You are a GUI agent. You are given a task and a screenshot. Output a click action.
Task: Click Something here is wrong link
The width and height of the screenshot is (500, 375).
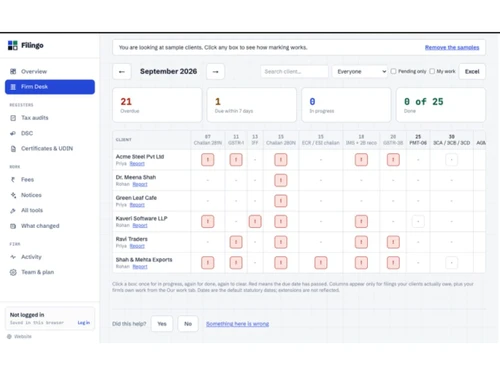(237, 324)
